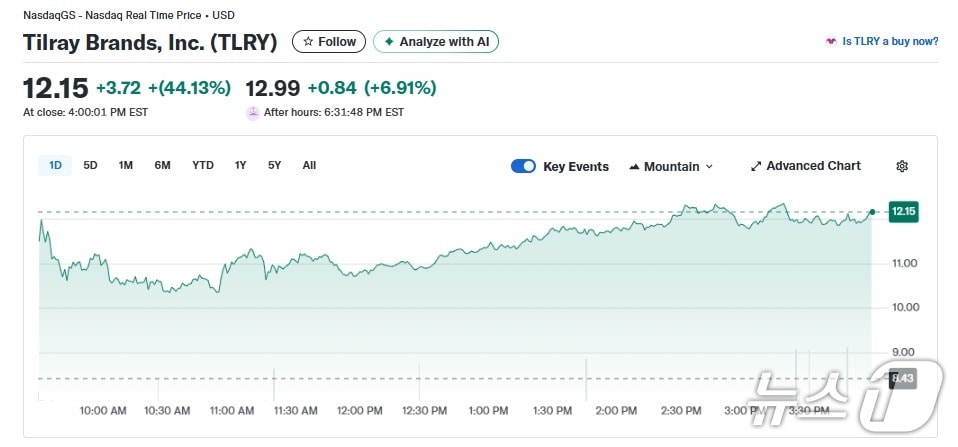This screenshot has height=447, width=958.
Task: Click the previous close price marker
Action: point(903,378)
